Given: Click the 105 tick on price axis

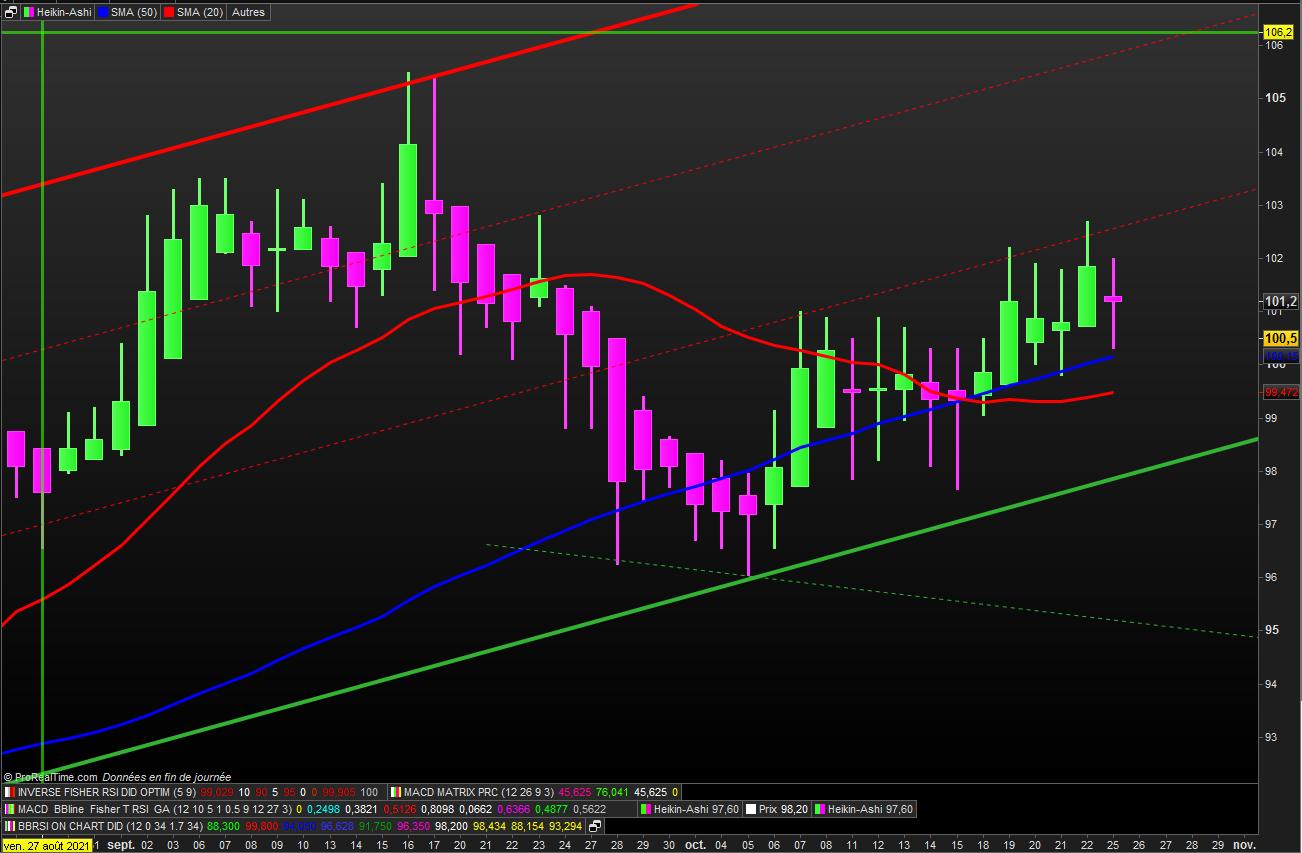Looking at the screenshot, I should (x=1275, y=98).
